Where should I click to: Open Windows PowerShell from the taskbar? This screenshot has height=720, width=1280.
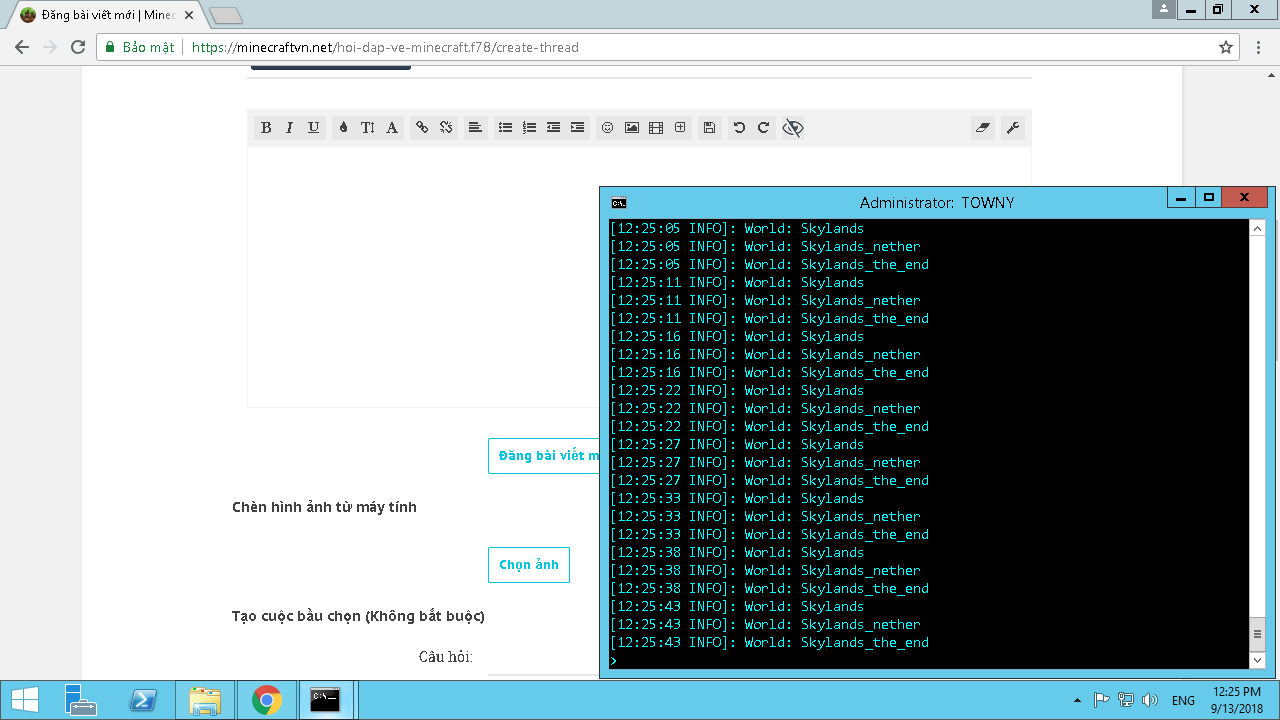click(143, 700)
